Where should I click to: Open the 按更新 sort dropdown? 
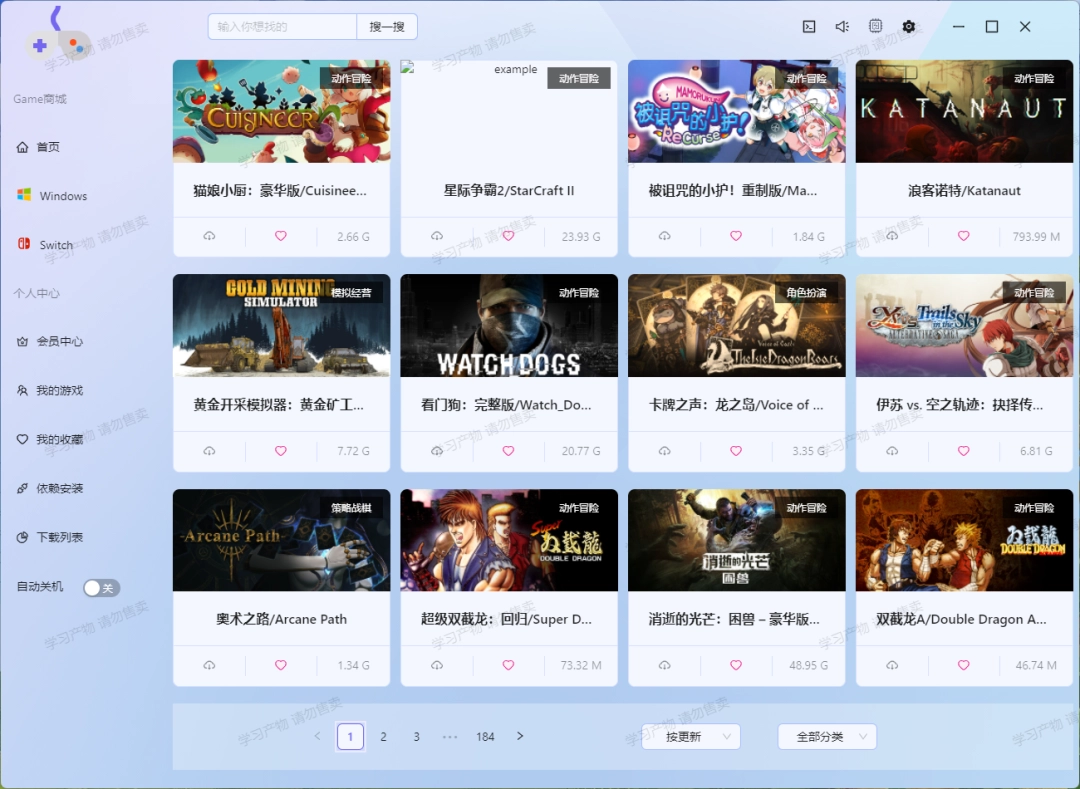[690, 736]
